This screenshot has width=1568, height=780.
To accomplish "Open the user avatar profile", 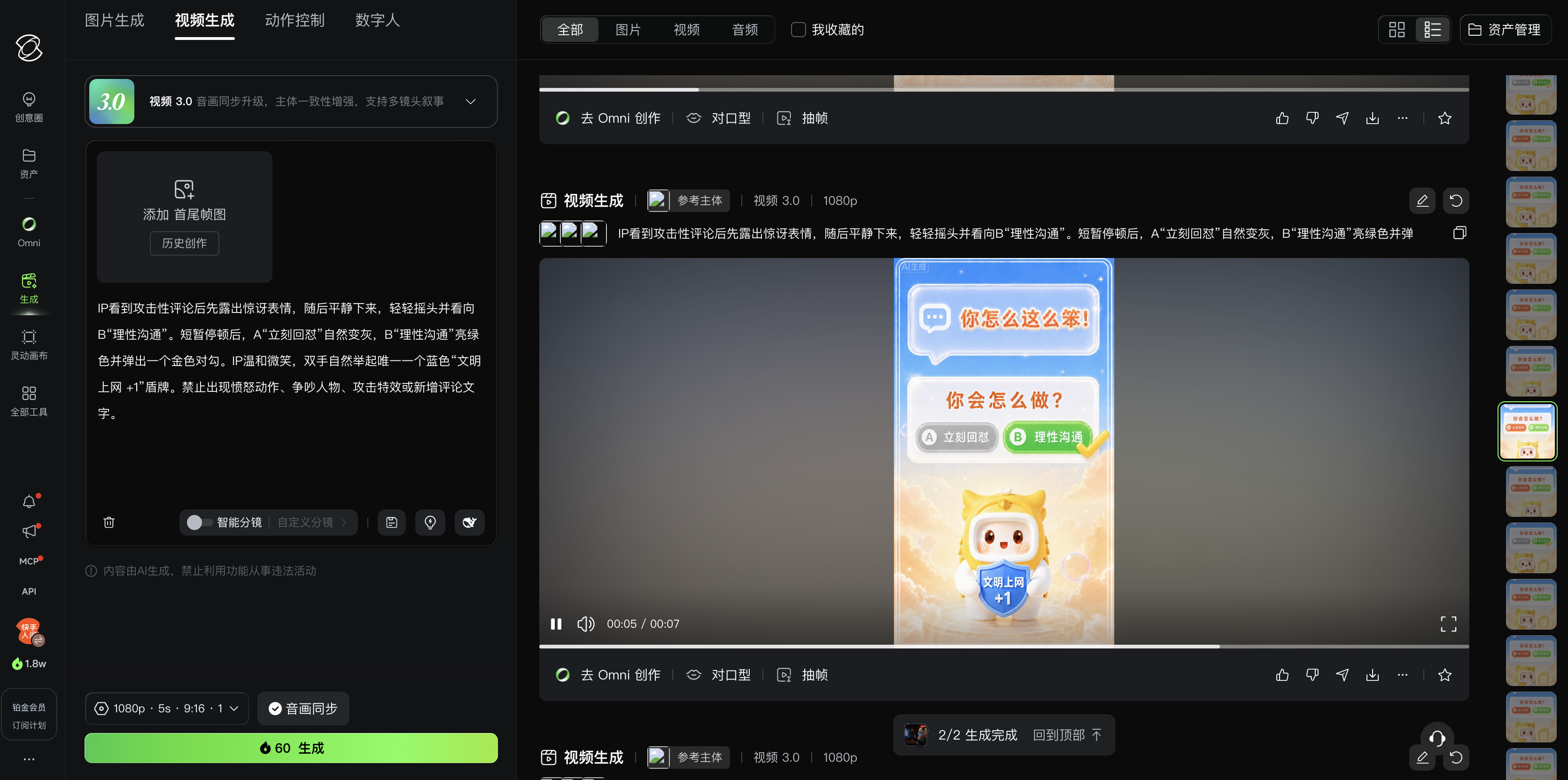I will point(29,632).
